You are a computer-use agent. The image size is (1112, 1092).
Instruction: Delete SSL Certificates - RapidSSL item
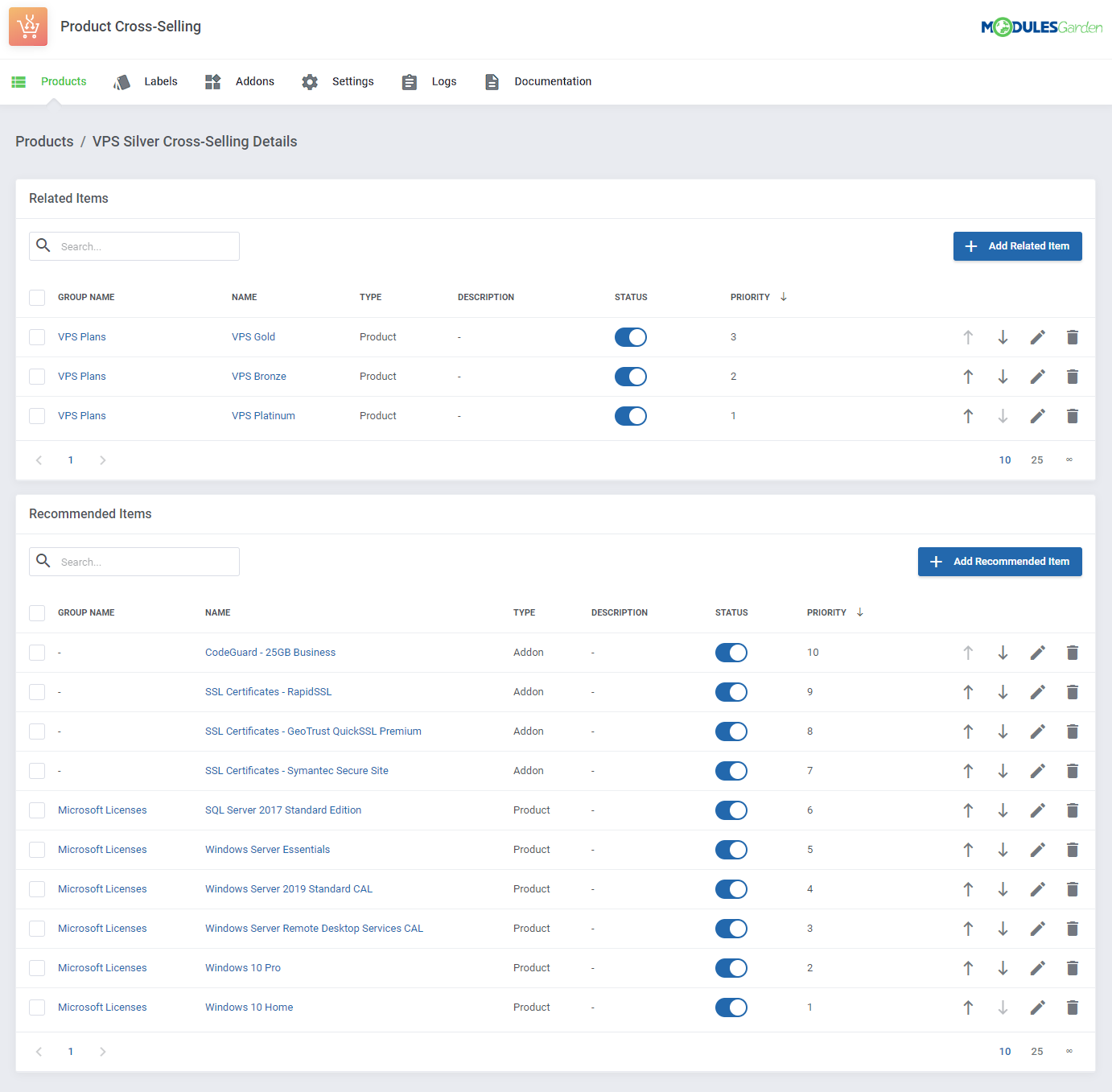[x=1073, y=692]
